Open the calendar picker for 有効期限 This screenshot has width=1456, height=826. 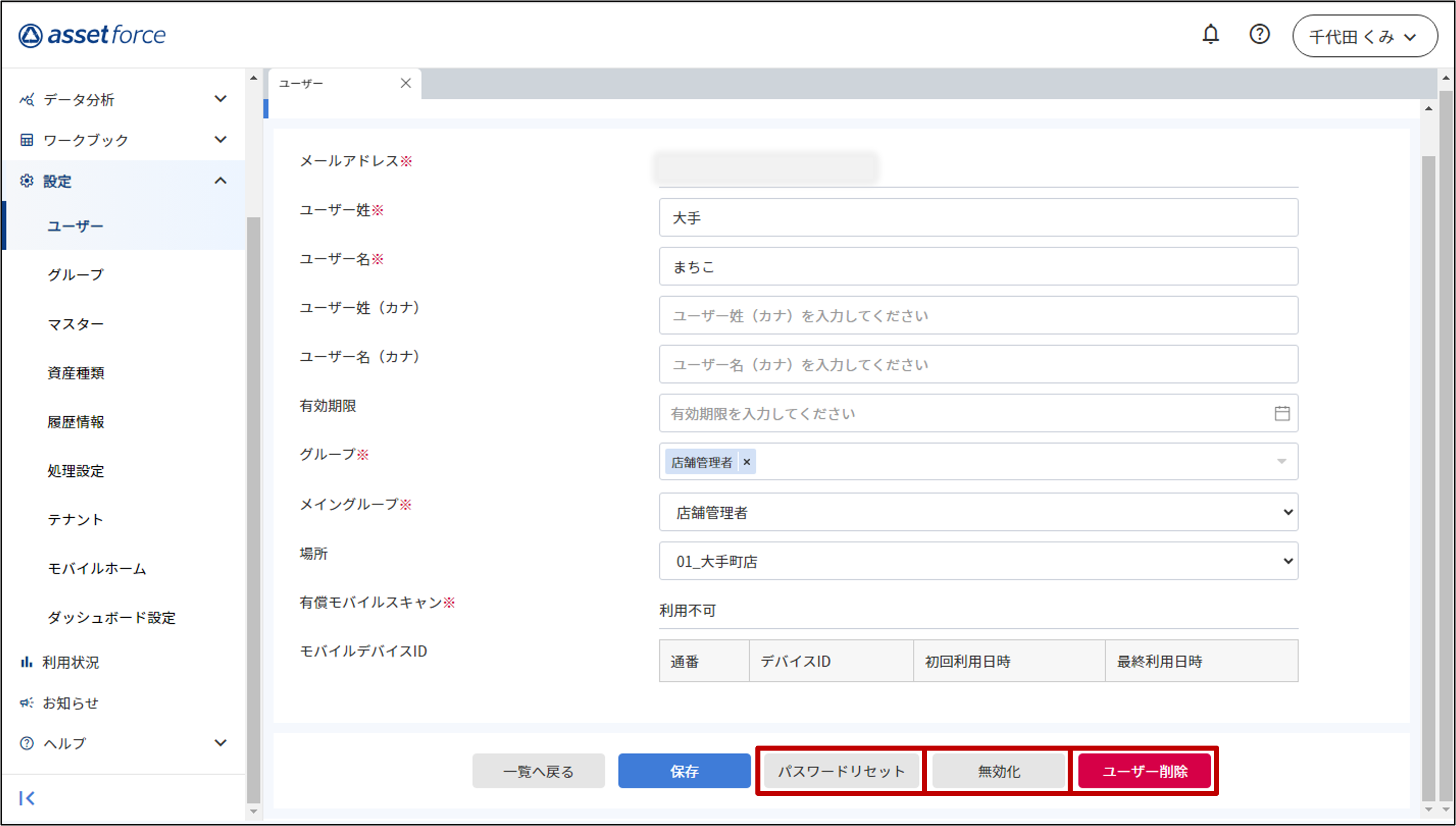pyautogui.click(x=1282, y=414)
